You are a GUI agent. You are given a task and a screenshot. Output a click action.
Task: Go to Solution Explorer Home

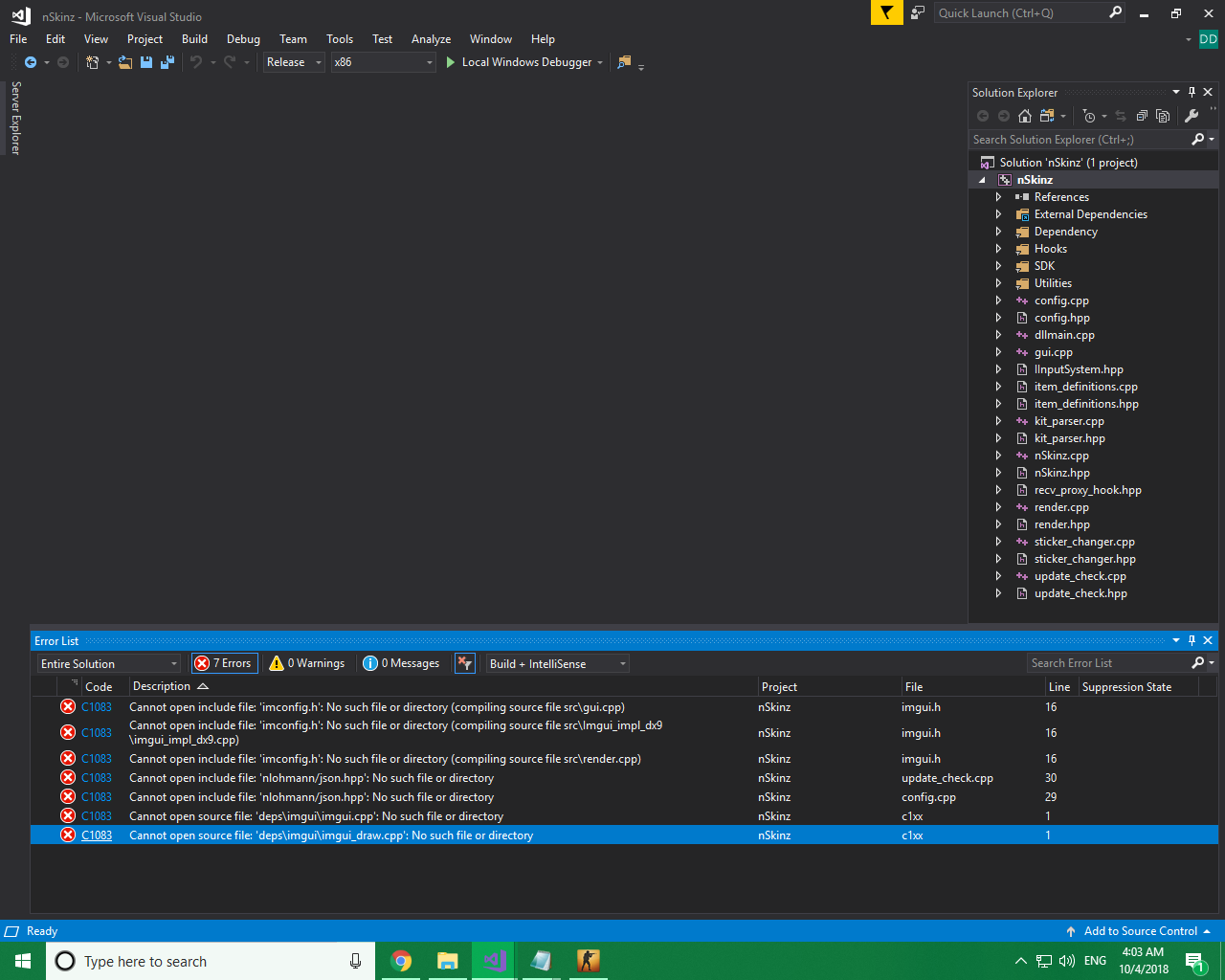pyautogui.click(x=1025, y=116)
